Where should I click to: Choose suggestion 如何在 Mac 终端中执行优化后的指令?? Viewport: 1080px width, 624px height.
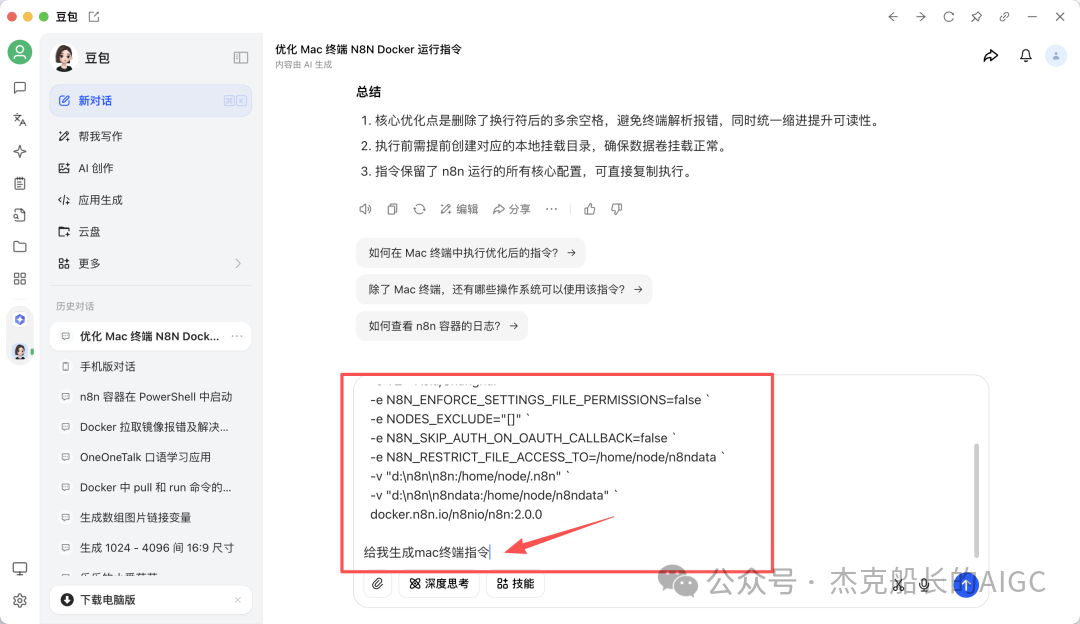point(471,253)
